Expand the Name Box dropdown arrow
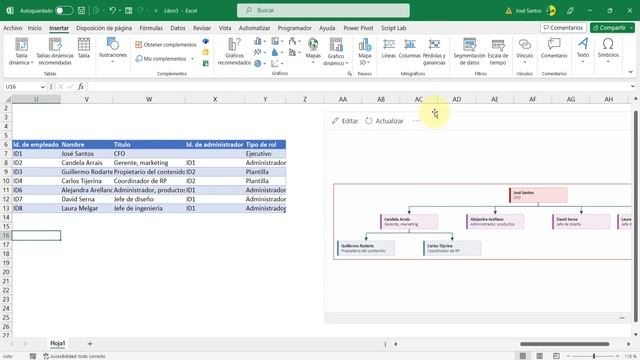640x360 pixels. [x=42, y=87]
